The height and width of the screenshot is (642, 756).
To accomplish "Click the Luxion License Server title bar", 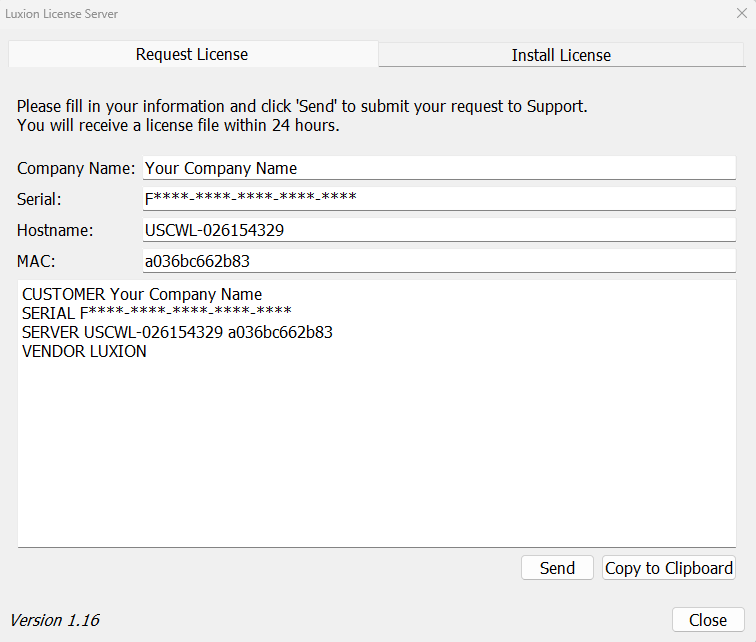I will click(x=300, y=14).
